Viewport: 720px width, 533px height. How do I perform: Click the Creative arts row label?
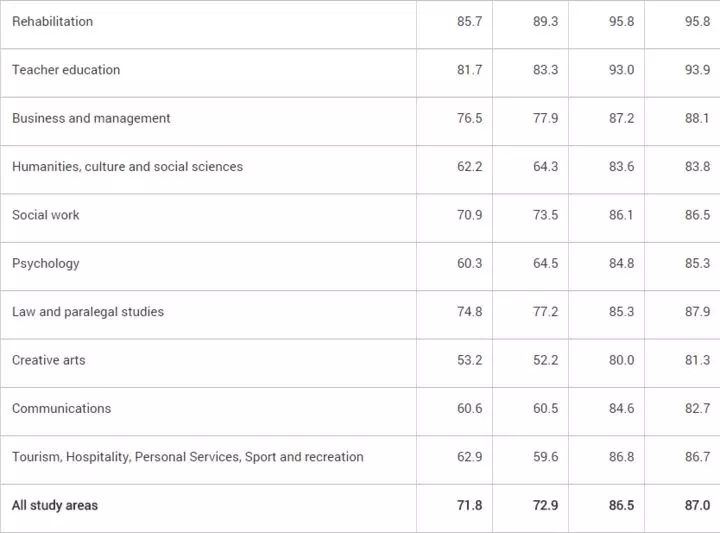tap(49, 360)
